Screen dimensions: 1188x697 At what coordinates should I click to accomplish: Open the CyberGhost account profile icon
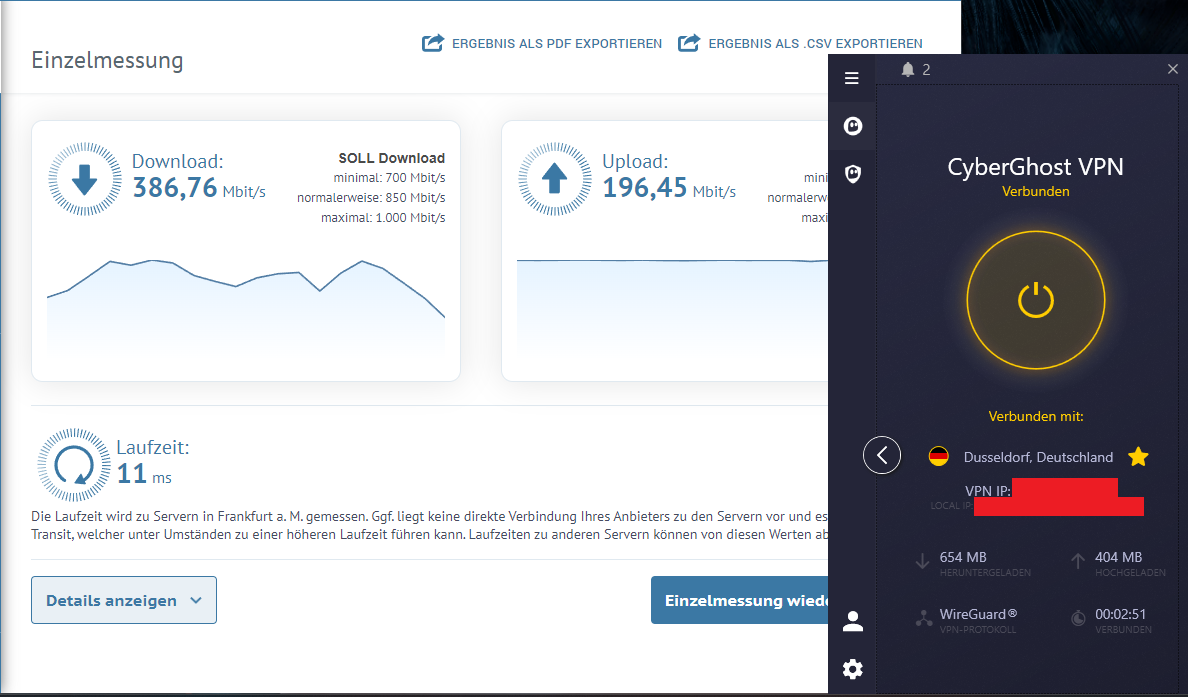click(x=852, y=621)
